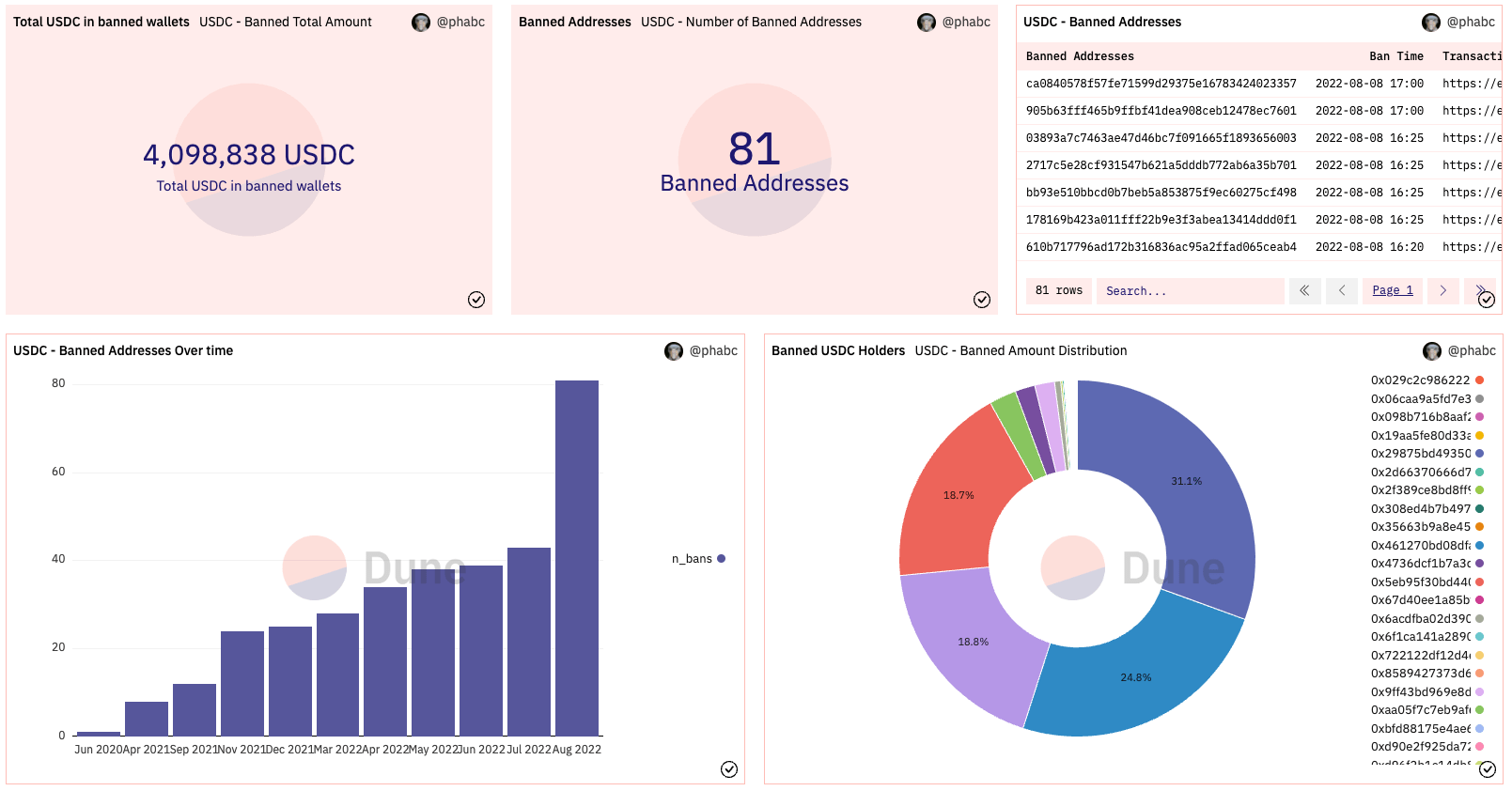Toggle legend entry 0x67d40ee1a85b
This screenshot has width=1512, height=791.
1426,600
